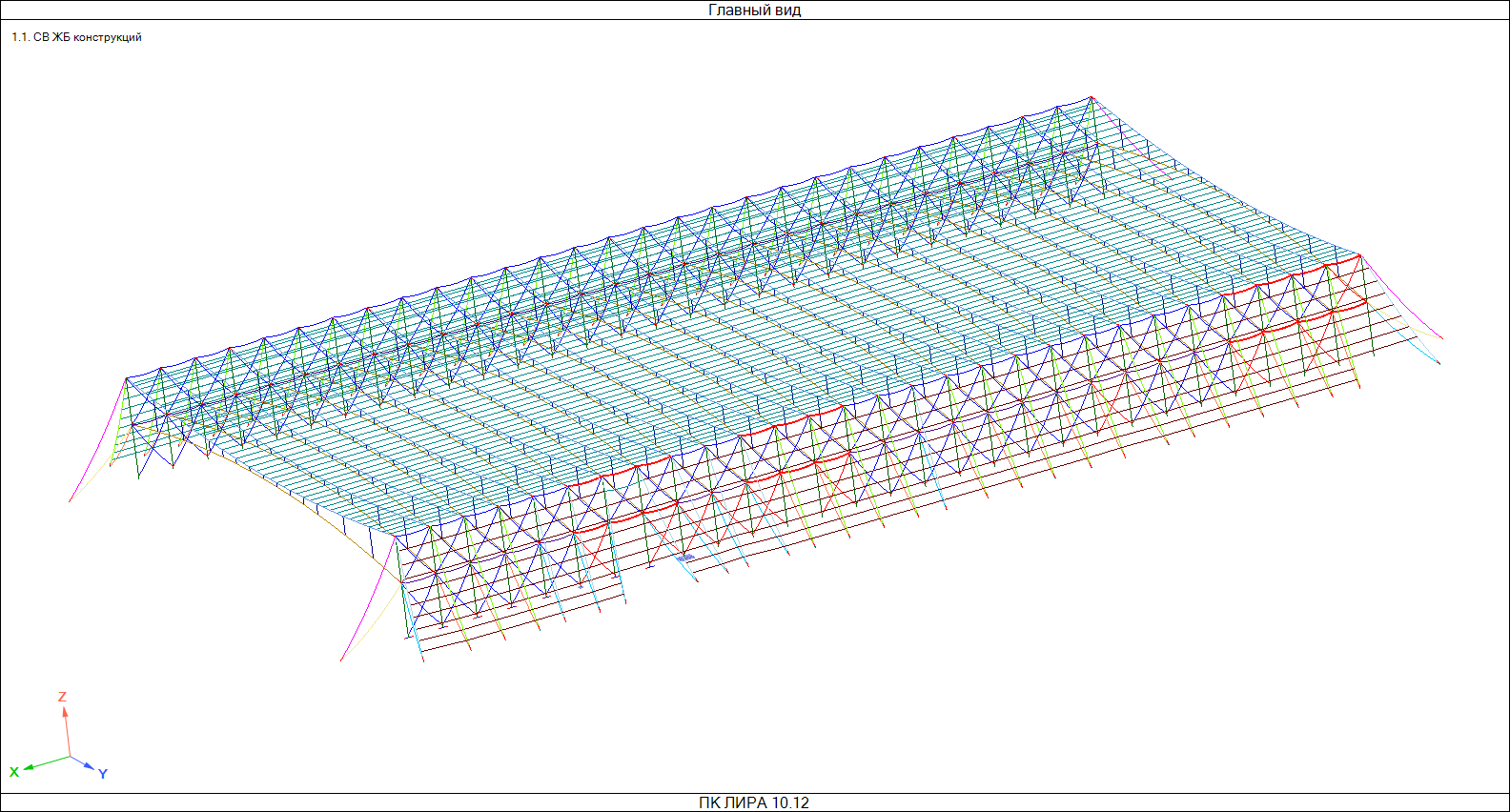Select right roof corner node where red chord ends
This screenshot has width=1510, height=812.
pos(1359,255)
